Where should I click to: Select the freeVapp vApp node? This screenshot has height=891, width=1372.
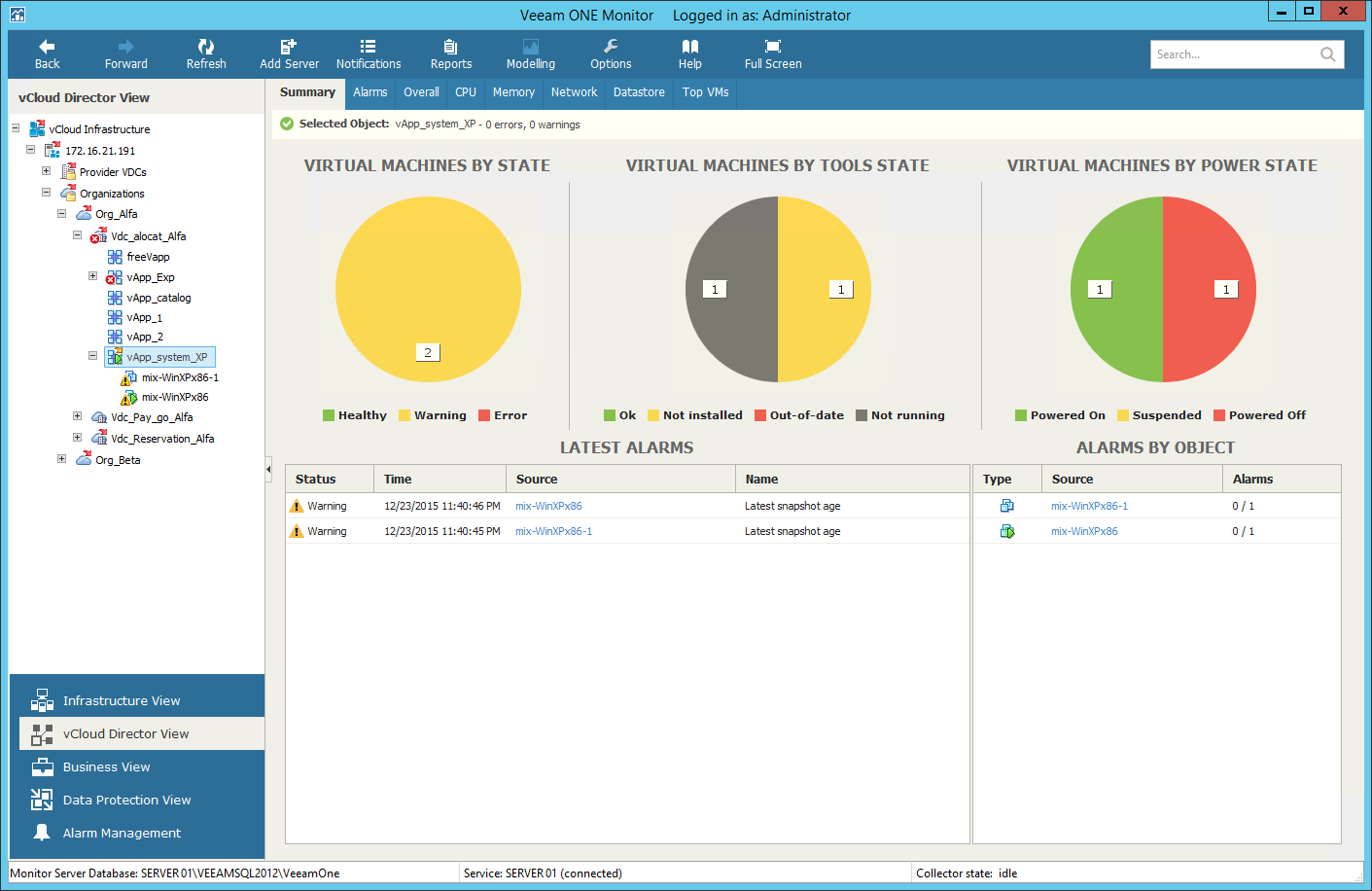pyautogui.click(x=148, y=257)
